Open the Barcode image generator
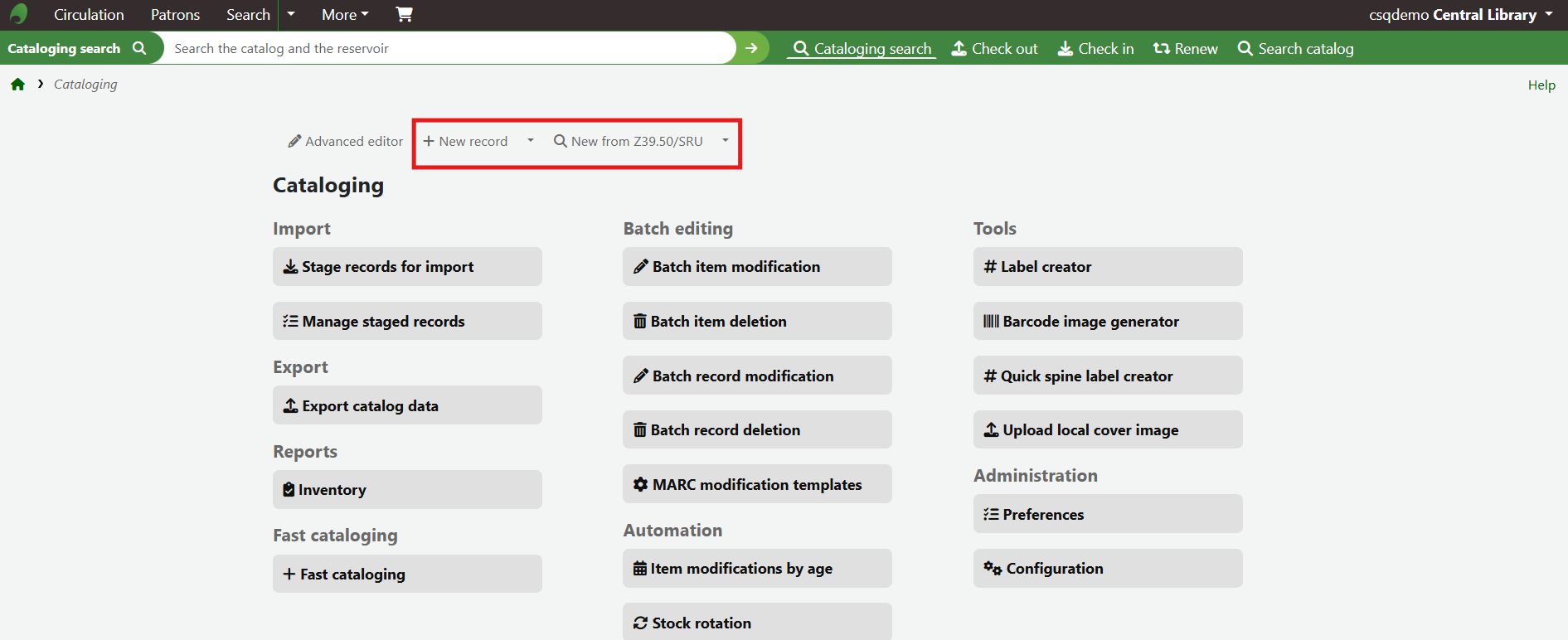Image resolution: width=1568 pixels, height=640 pixels. click(1107, 321)
